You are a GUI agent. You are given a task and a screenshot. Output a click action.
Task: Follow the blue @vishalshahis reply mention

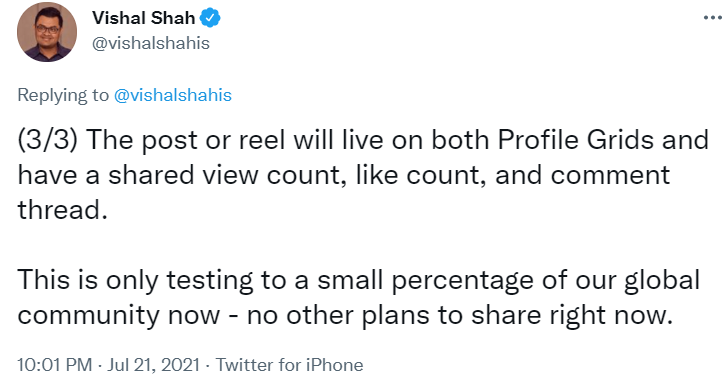[172, 95]
